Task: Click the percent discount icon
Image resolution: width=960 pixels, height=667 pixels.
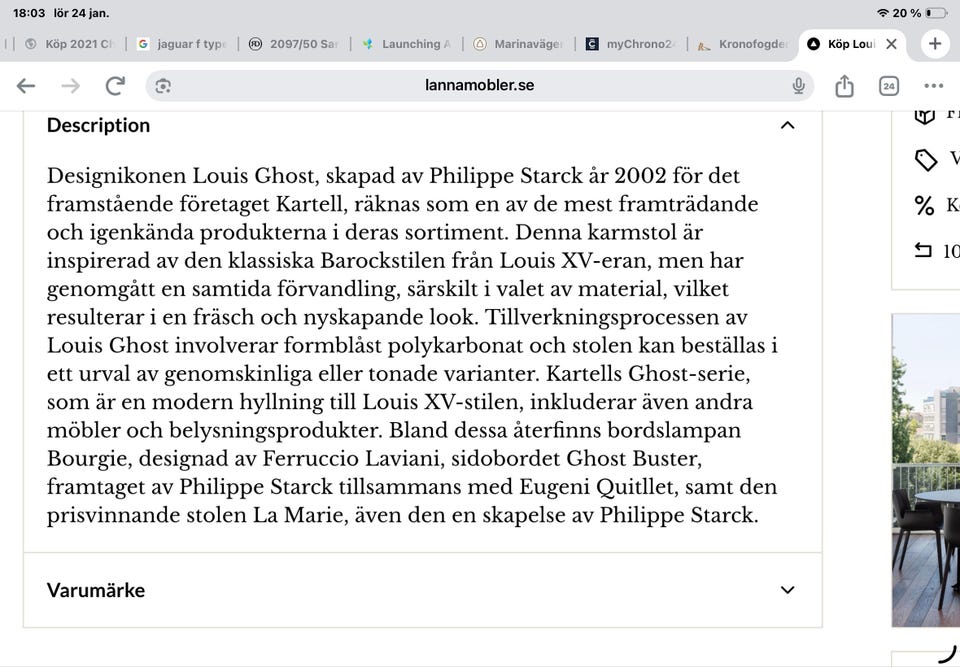Action: click(x=922, y=205)
